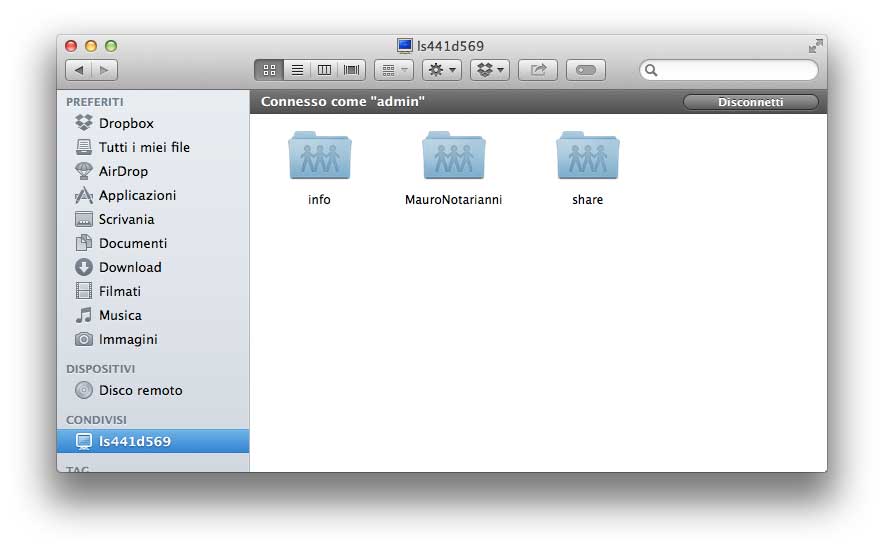The height and width of the screenshot is (551, 884).
Task: Click the Connesso come "admin" text
Action: click(x=343, y=102)
